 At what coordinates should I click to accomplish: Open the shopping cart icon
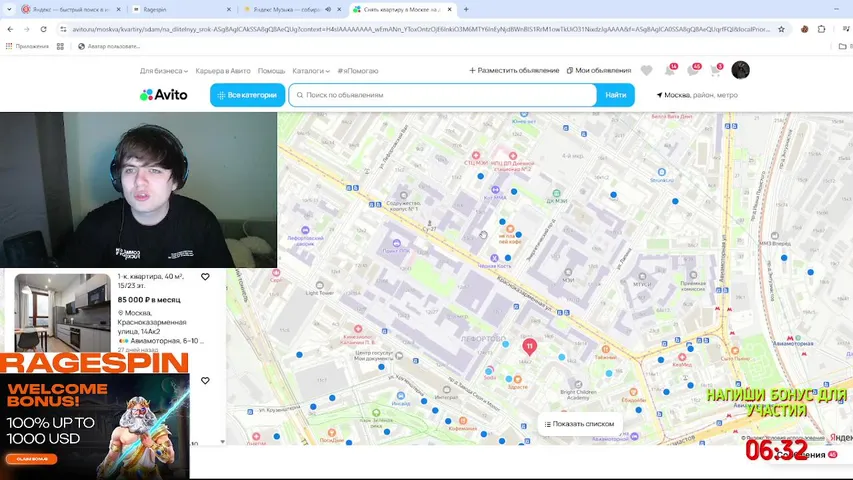pyautogui.click(x=715, y=70)
